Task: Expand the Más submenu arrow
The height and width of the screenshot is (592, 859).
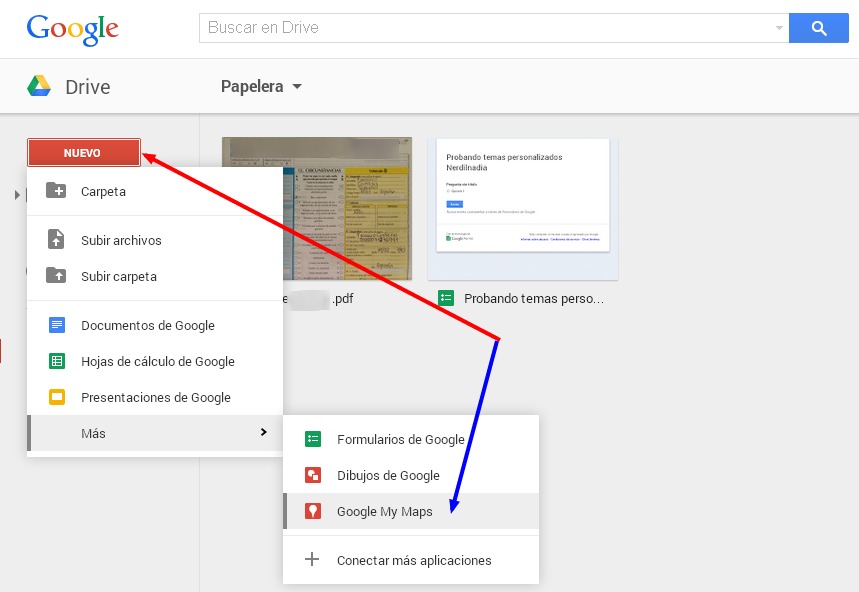Action: 264,432
